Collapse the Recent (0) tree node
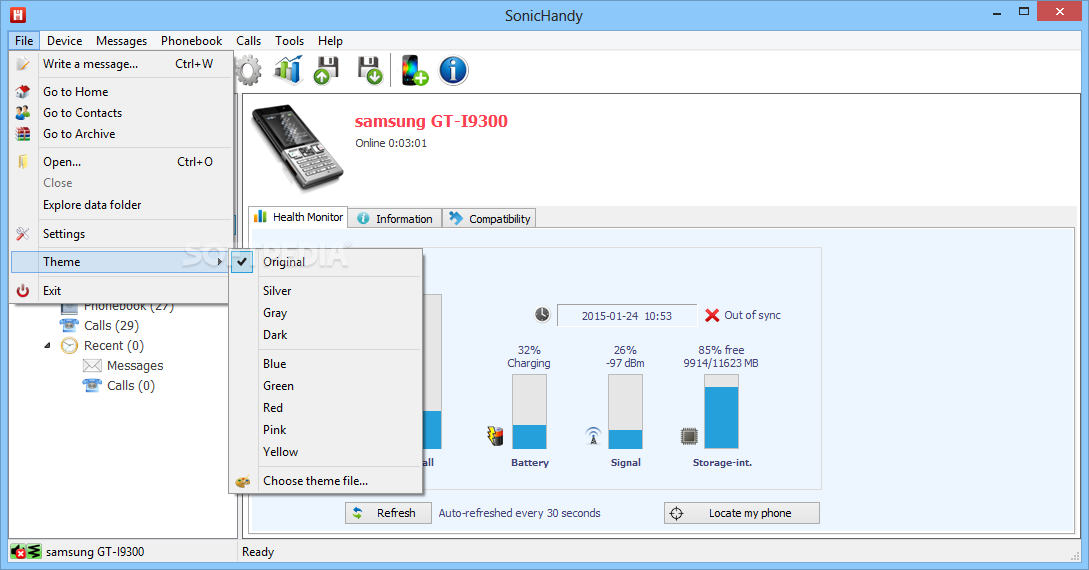1089x570 pixels. point(47,345)
